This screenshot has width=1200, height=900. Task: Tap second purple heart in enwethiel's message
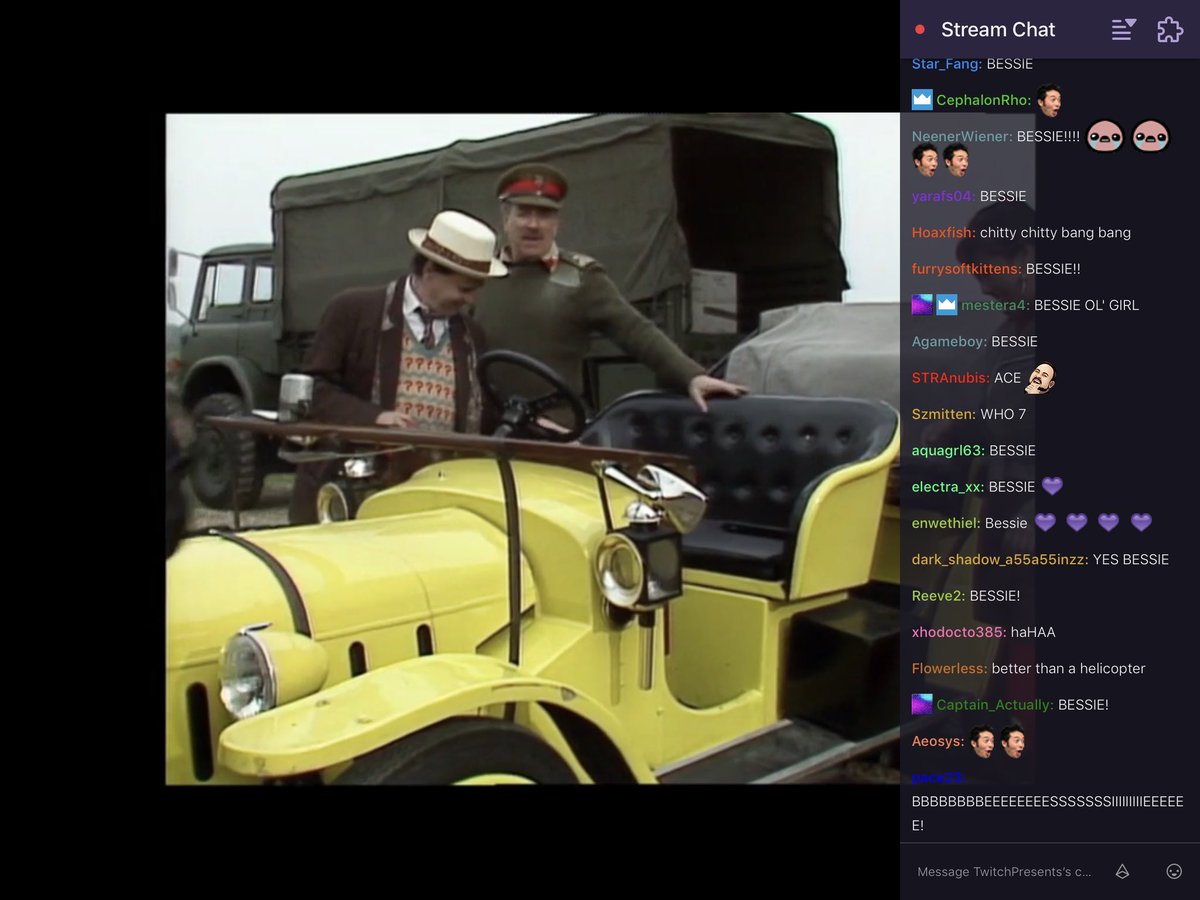pyautogui.click(x=1077, y=523)
